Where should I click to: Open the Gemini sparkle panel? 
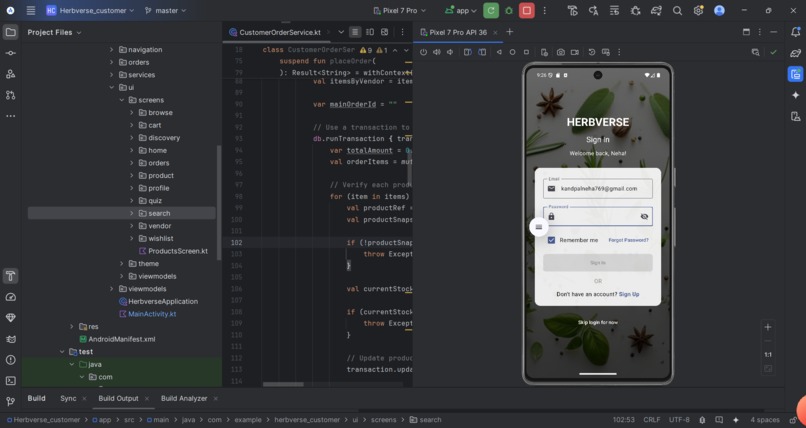(795, 95)
